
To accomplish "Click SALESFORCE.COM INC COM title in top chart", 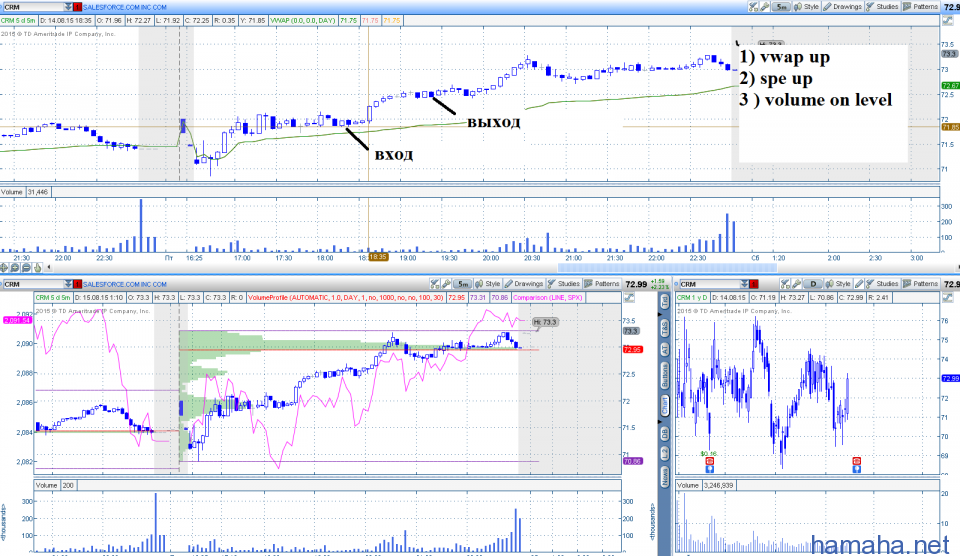I will pos(125,7).
